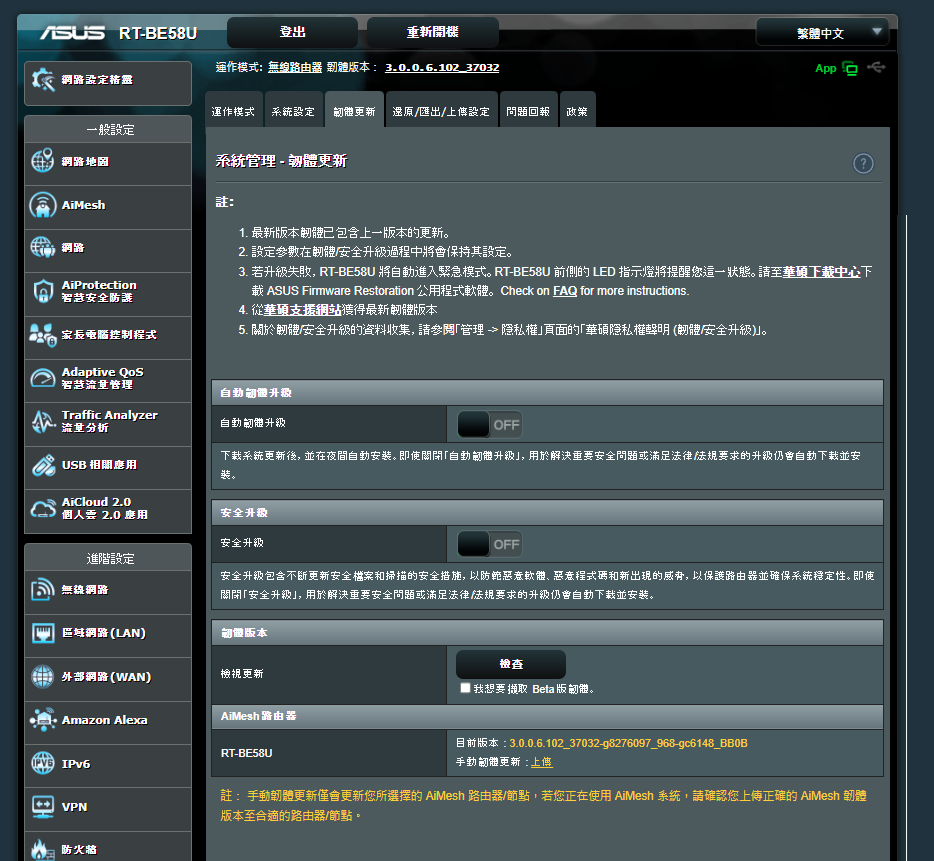Open the 政策 tab
Viewport: 934px width, 861px height.
[x=577, y=111]
